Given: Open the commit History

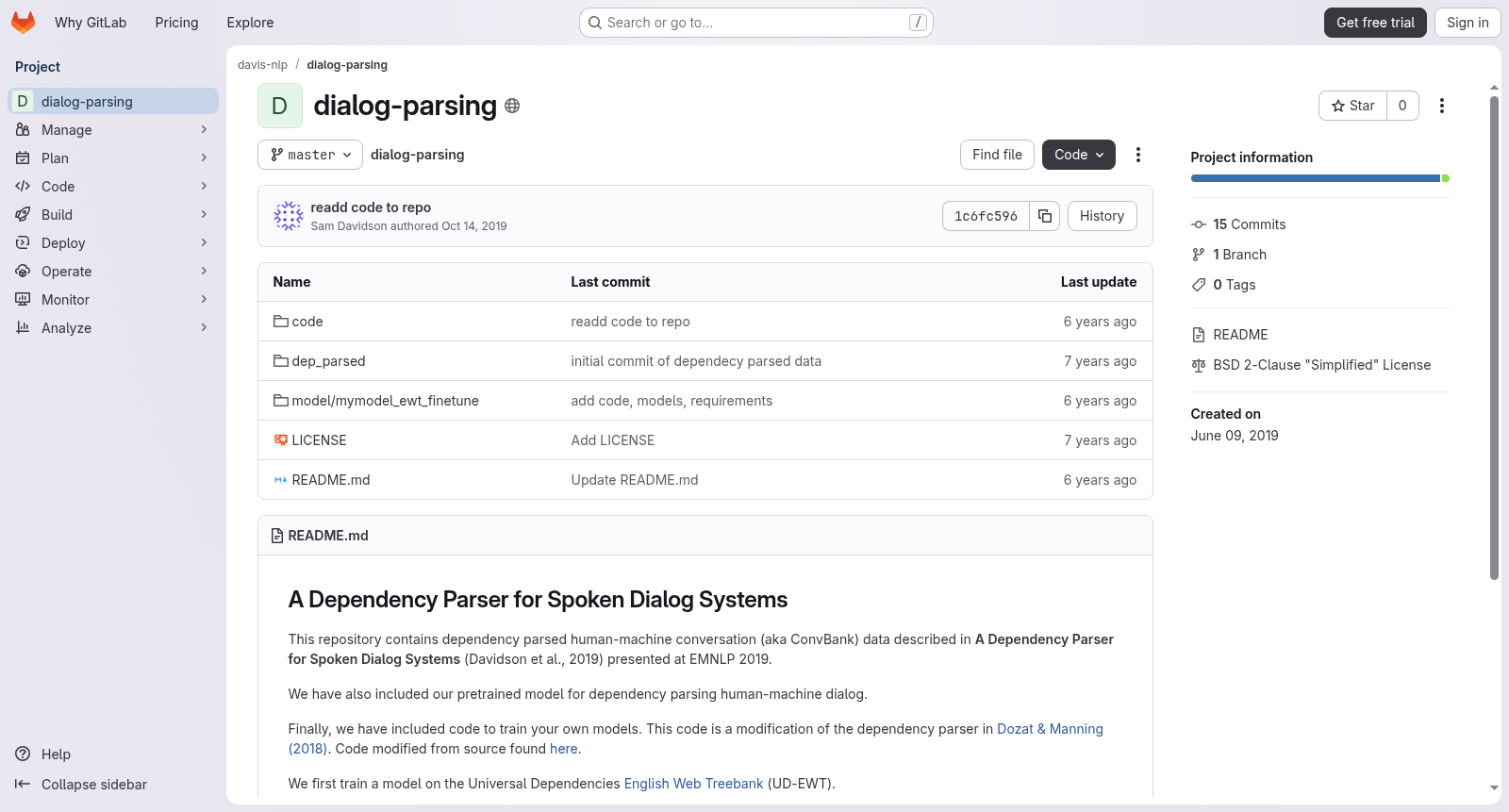Looking at the screenshot, I should tap(1102, 216).
